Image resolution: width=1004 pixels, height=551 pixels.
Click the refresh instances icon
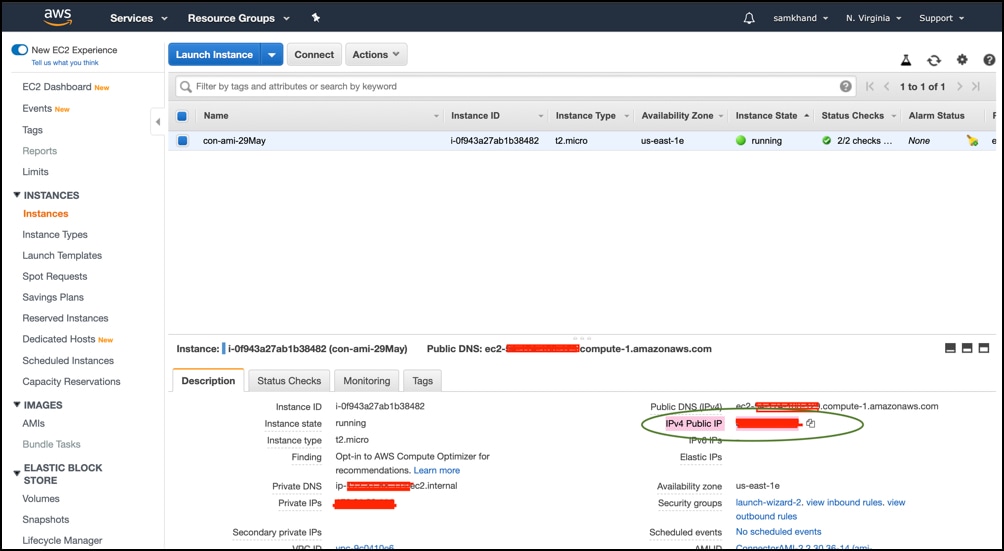(x=933, y=61)
